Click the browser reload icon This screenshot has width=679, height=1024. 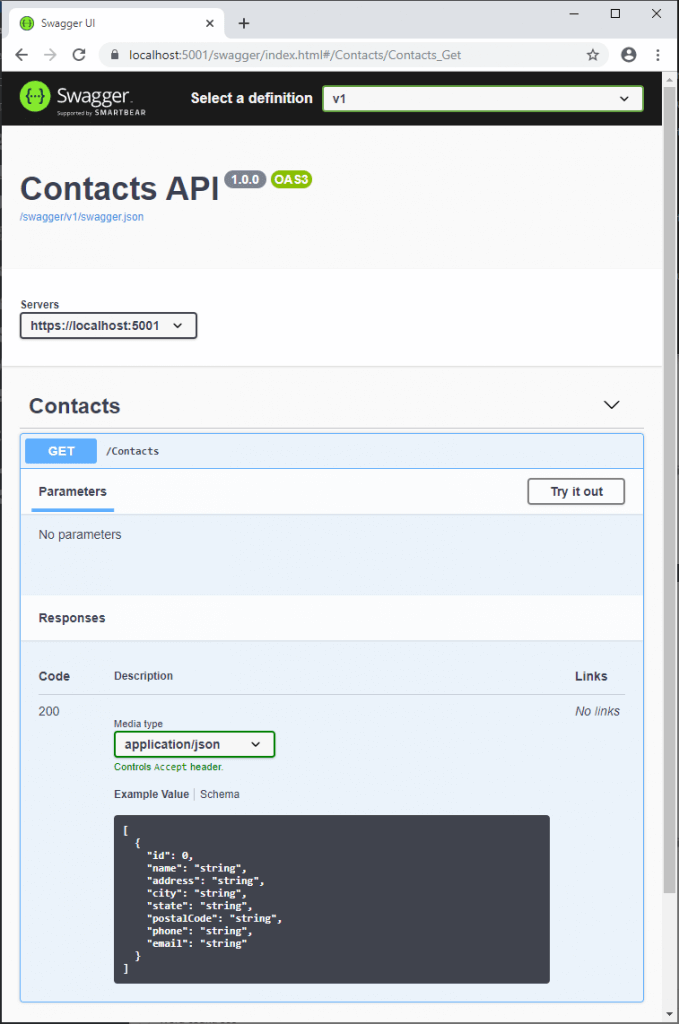[x=79, y=55]
